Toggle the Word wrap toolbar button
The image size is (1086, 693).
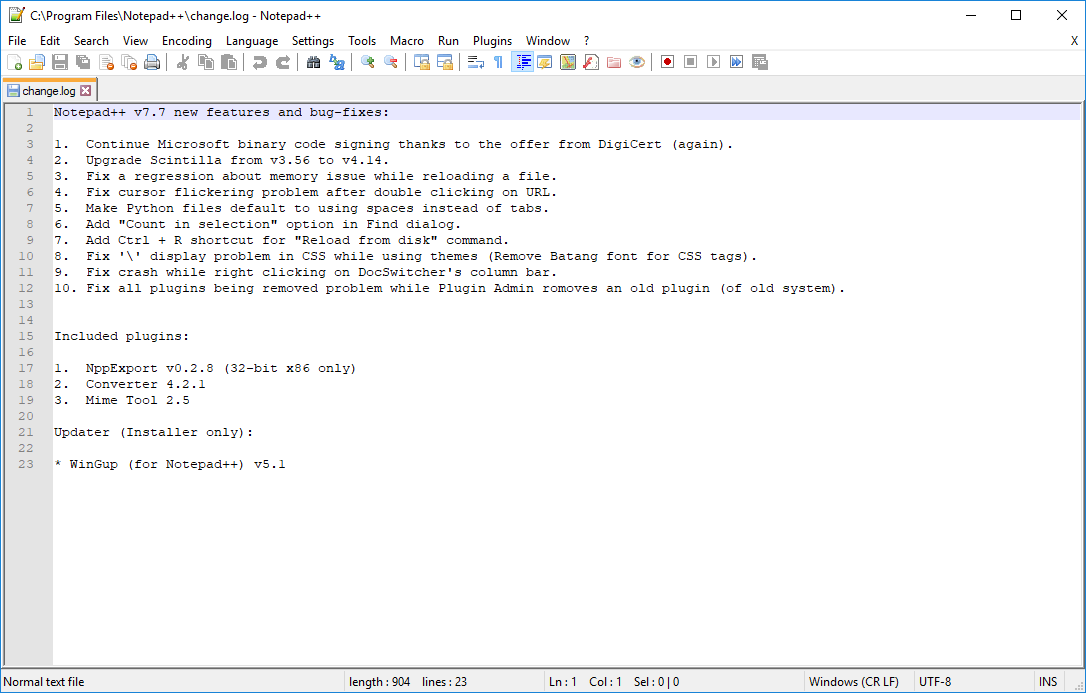pos(476,62)
